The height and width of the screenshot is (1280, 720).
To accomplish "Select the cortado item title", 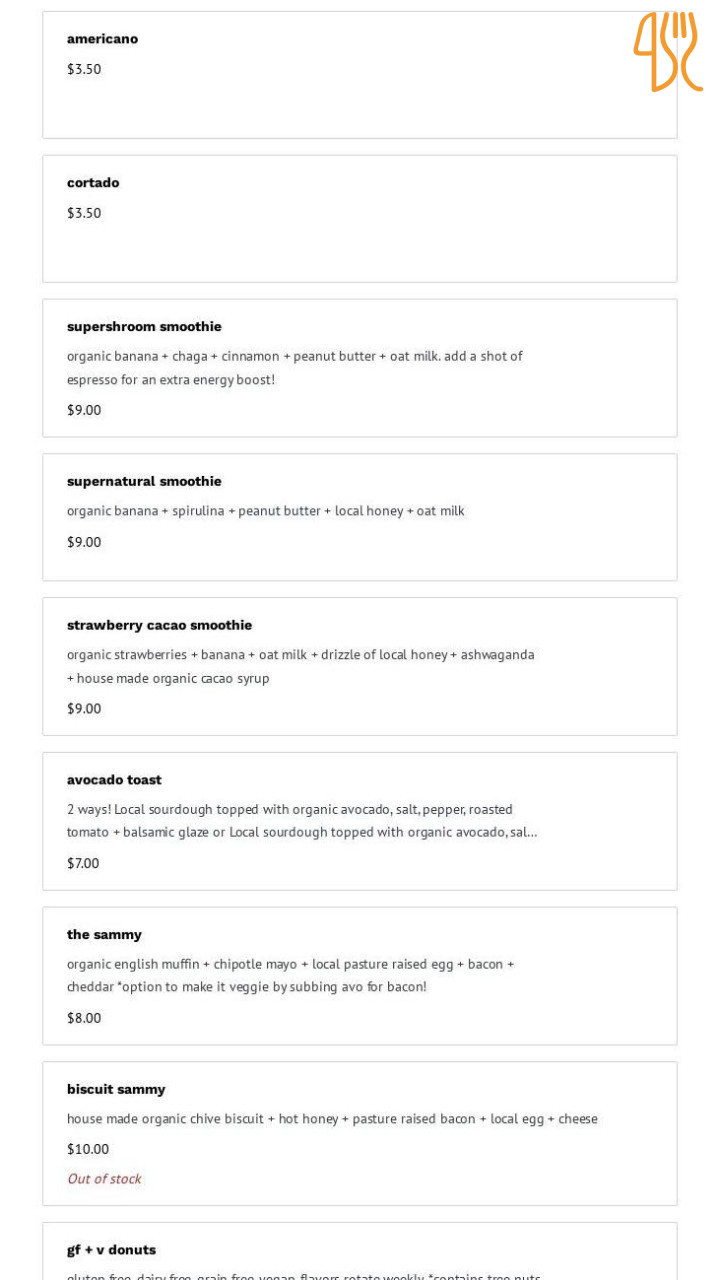I will tap(93, 183).
